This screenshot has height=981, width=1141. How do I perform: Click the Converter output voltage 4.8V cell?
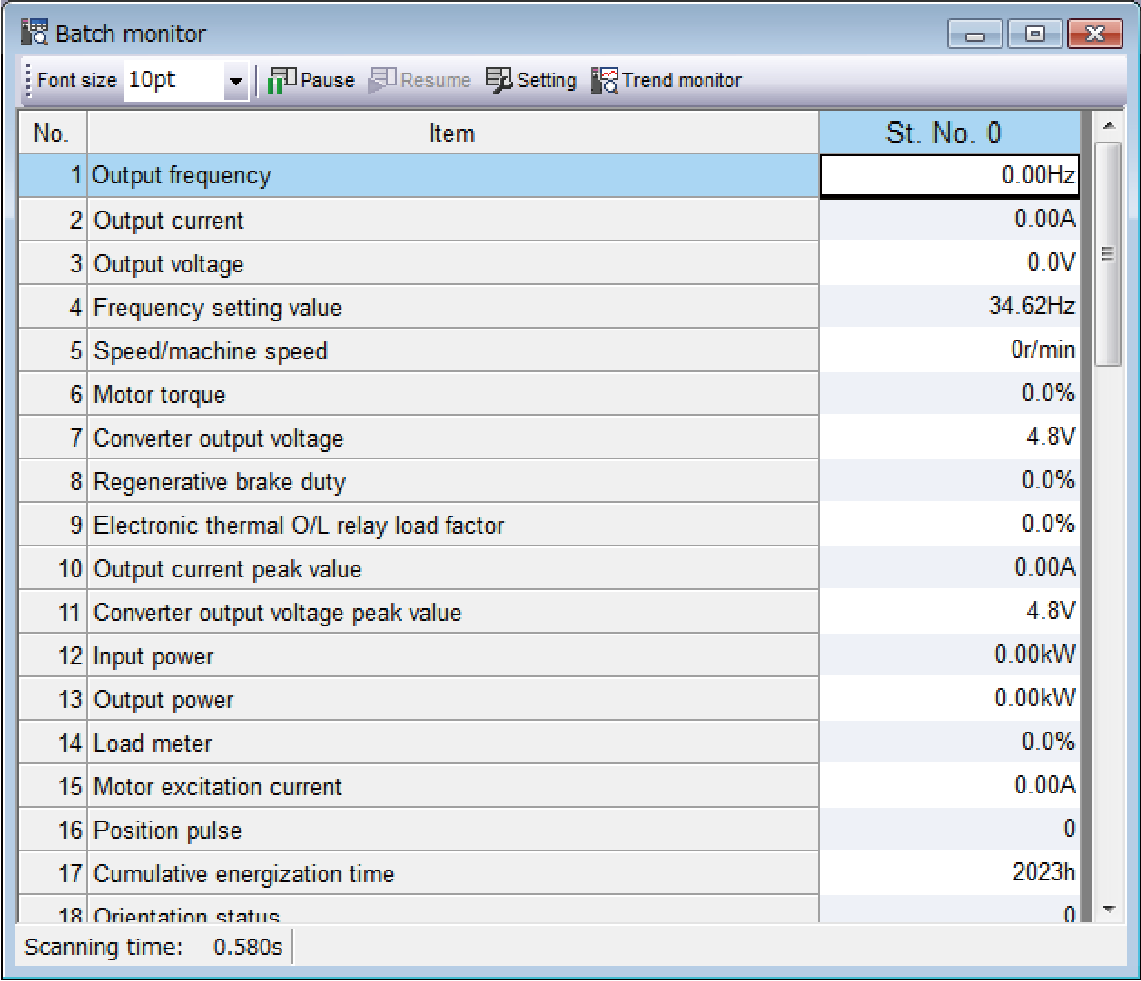click(x=948, y=438)
